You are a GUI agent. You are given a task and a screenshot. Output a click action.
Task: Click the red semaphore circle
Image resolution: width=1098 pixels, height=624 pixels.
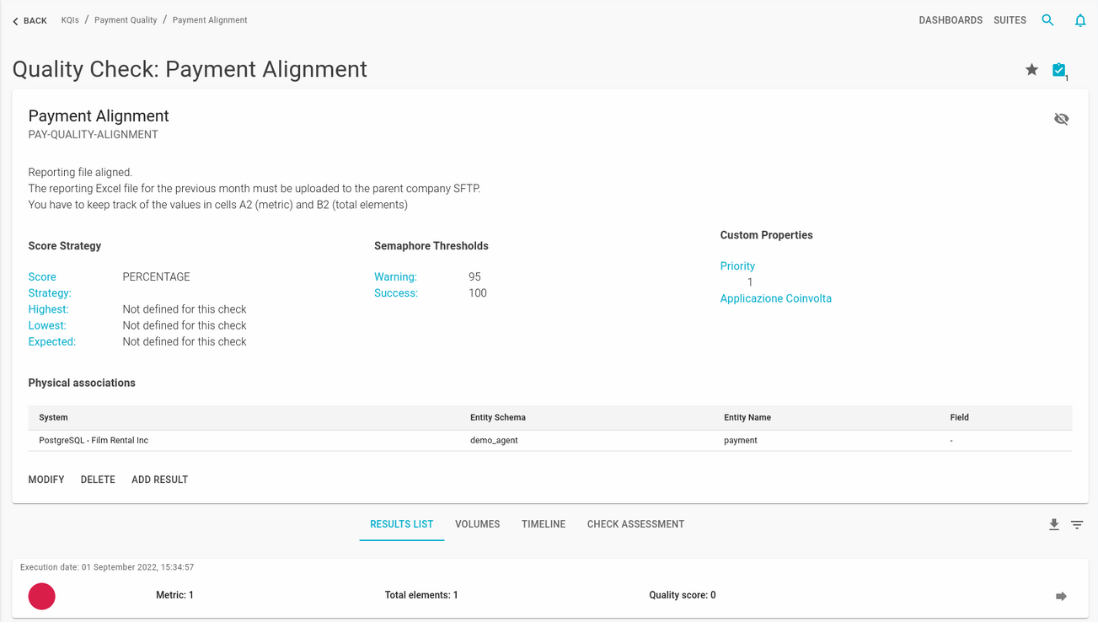(41, 597)
